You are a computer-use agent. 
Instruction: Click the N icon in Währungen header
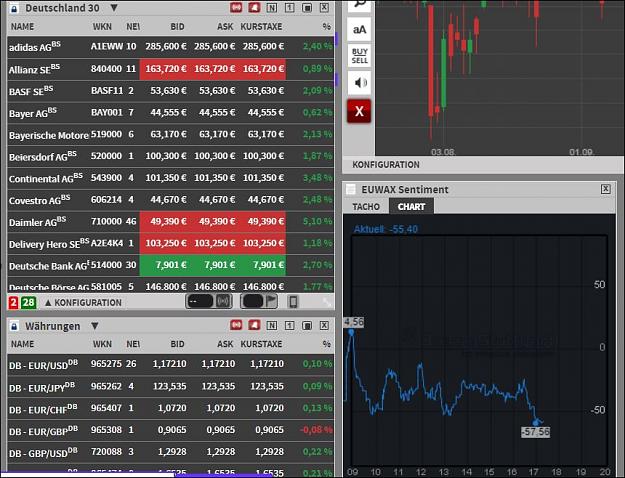point(272,326)
